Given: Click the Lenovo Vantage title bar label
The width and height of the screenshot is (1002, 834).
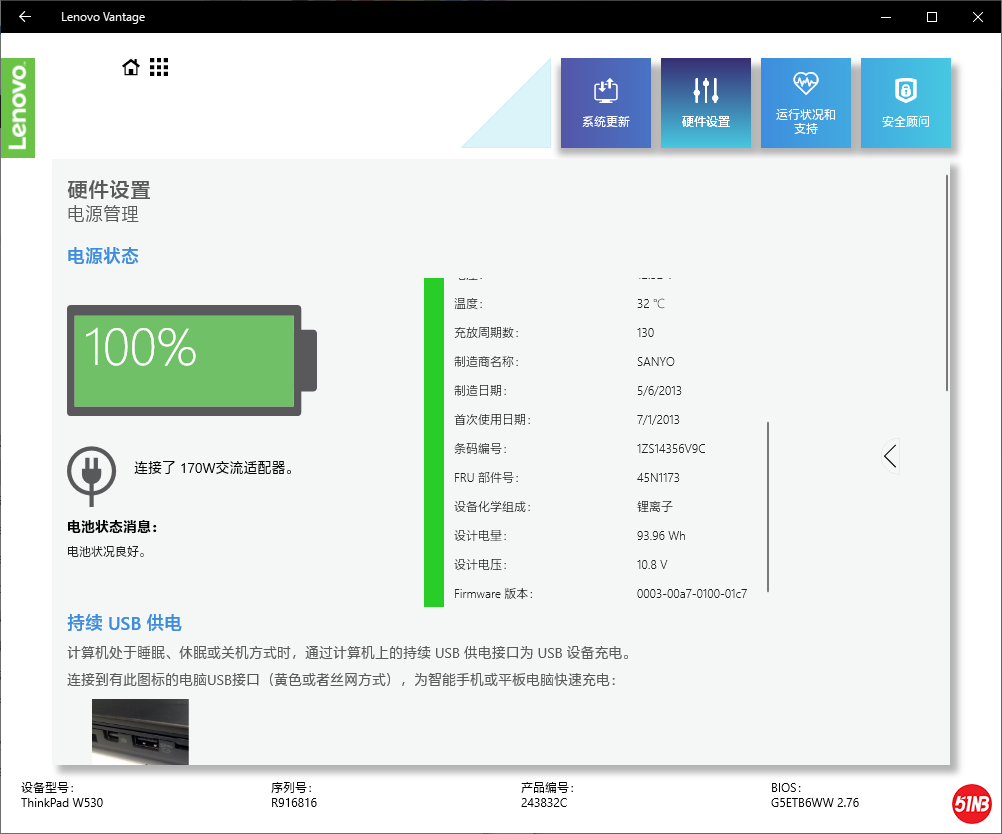Looking at the screenshot, I should (103, 16).
